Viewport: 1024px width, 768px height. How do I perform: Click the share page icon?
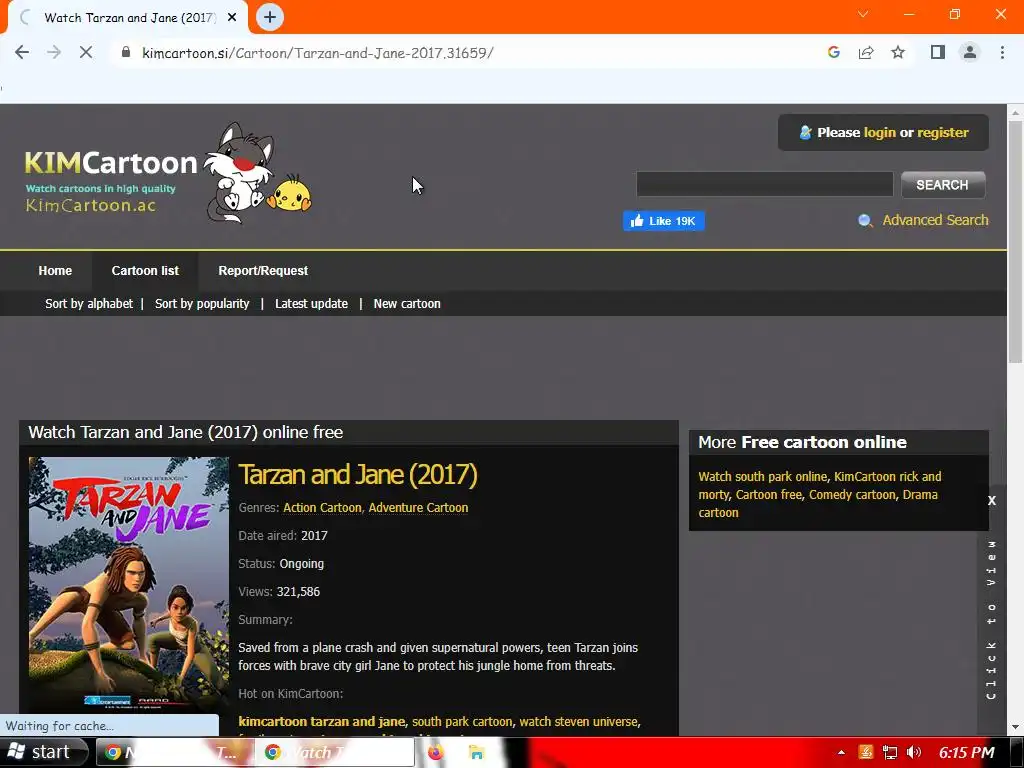click(866, 52)
